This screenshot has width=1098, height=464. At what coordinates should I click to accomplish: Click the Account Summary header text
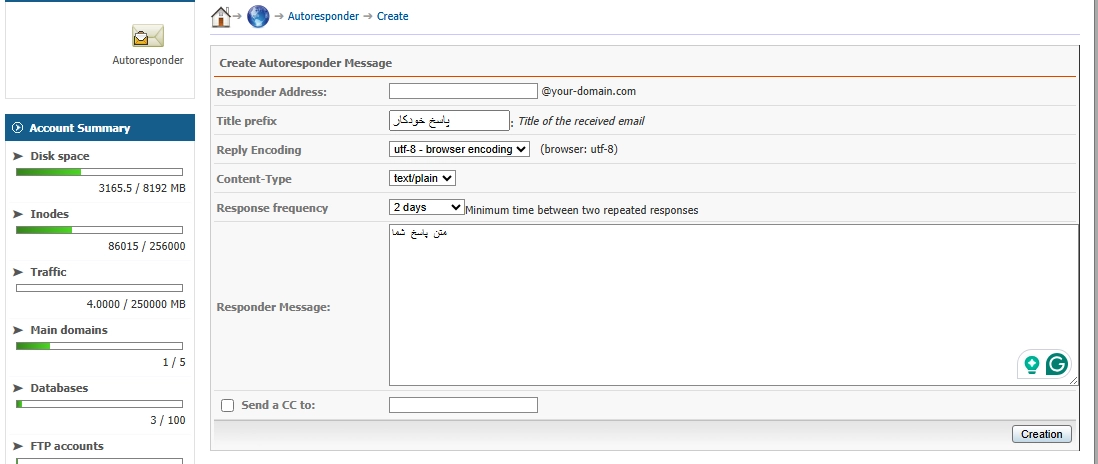pyautogui.click(x=80, y=128)
